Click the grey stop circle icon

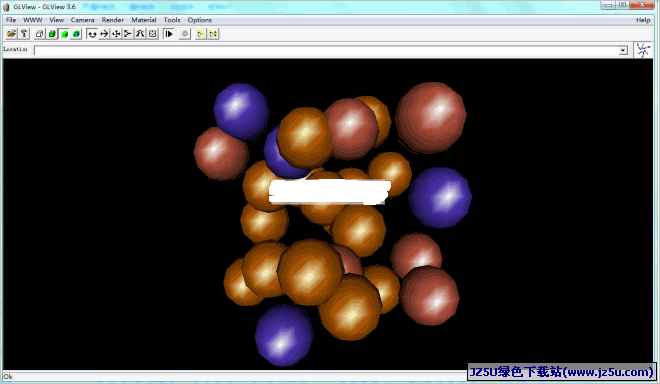click(184, 34)
